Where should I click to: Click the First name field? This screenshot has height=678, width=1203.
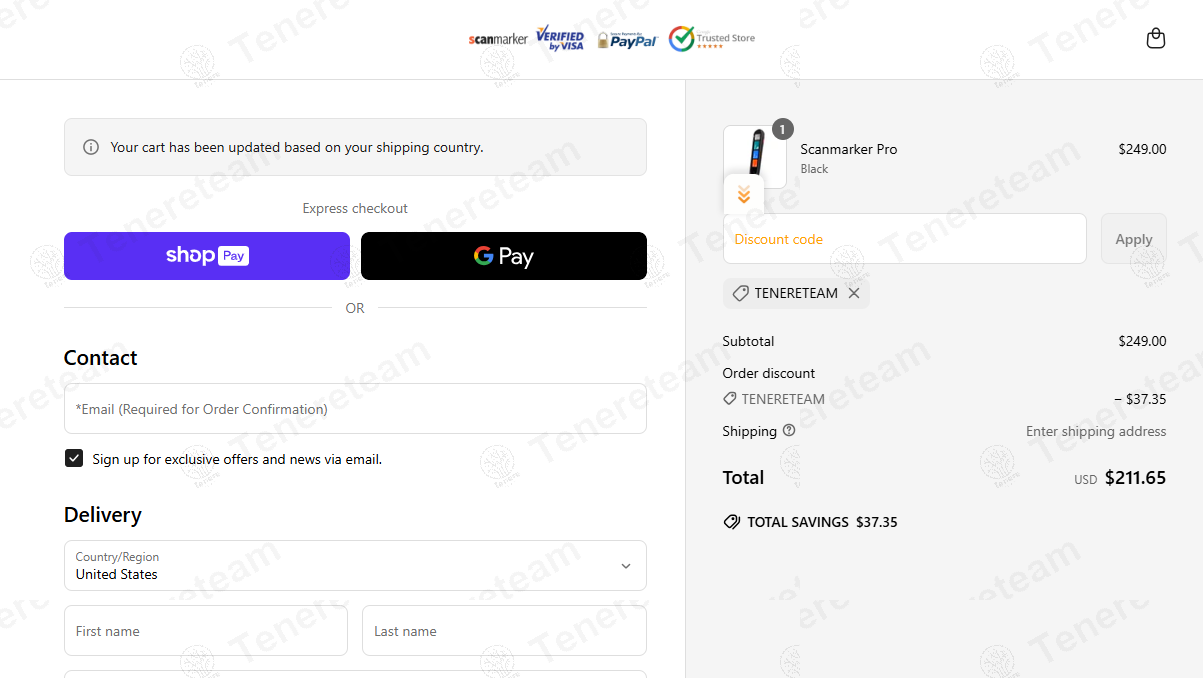[206, 631]
